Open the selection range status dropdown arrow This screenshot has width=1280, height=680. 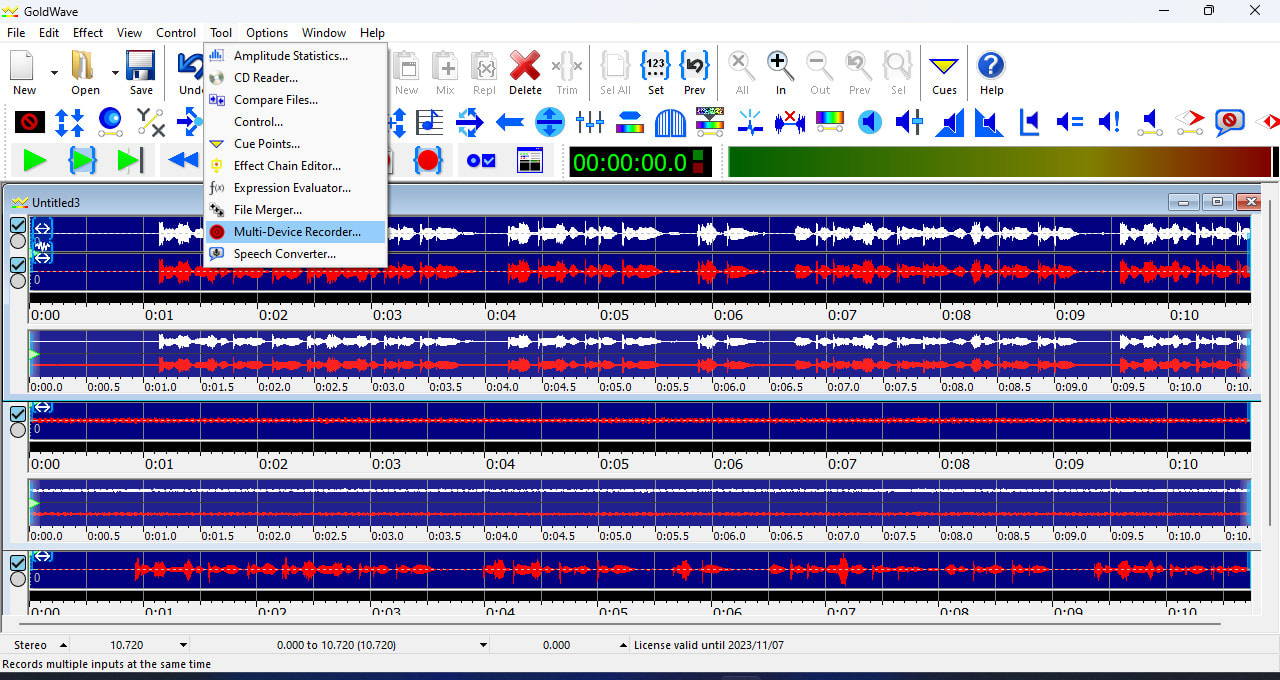point(483,646)
